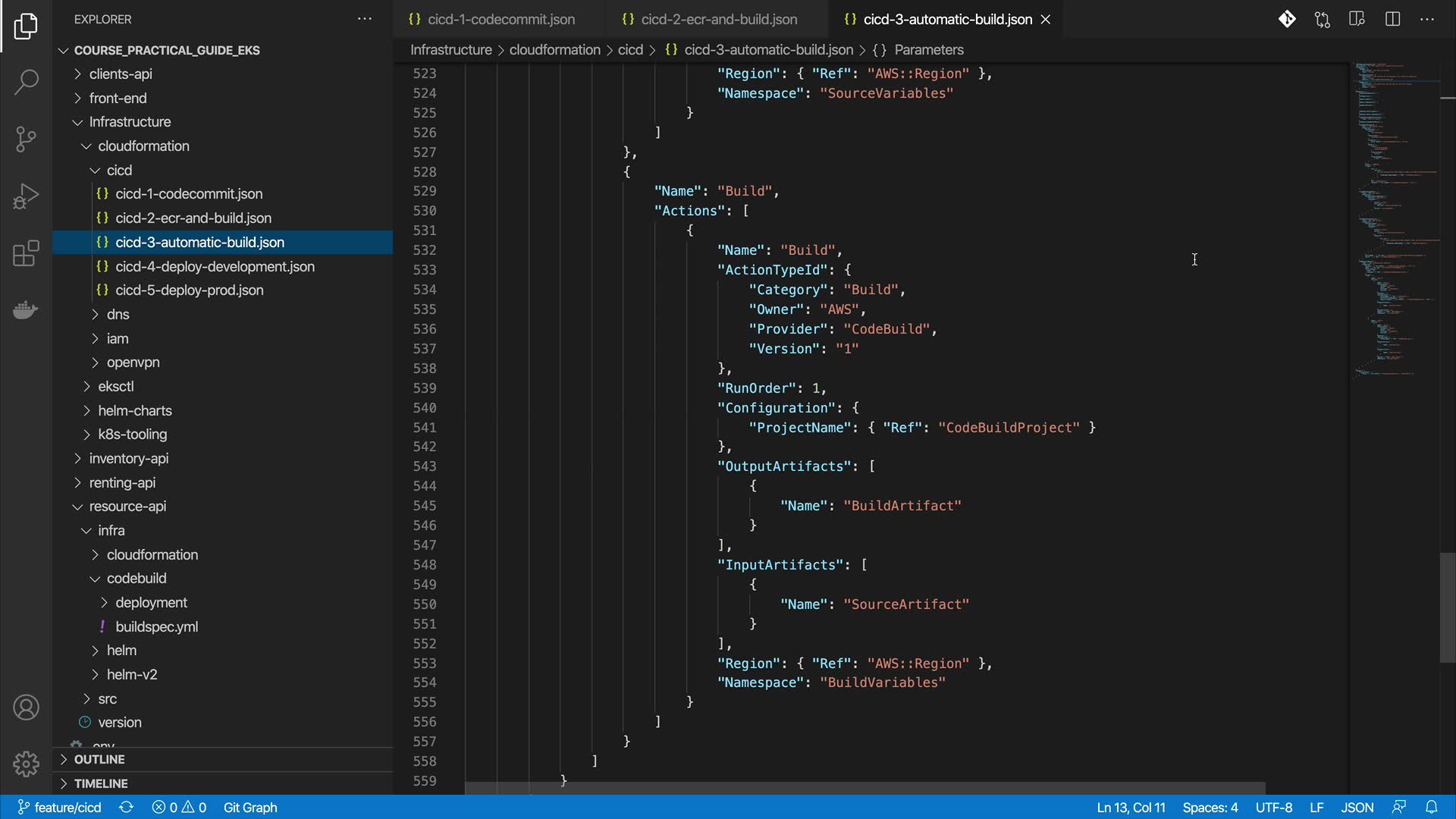Screen dimensions: 1456x819
Task: Expand the TIMELINE section
Action: click(101, 783)
